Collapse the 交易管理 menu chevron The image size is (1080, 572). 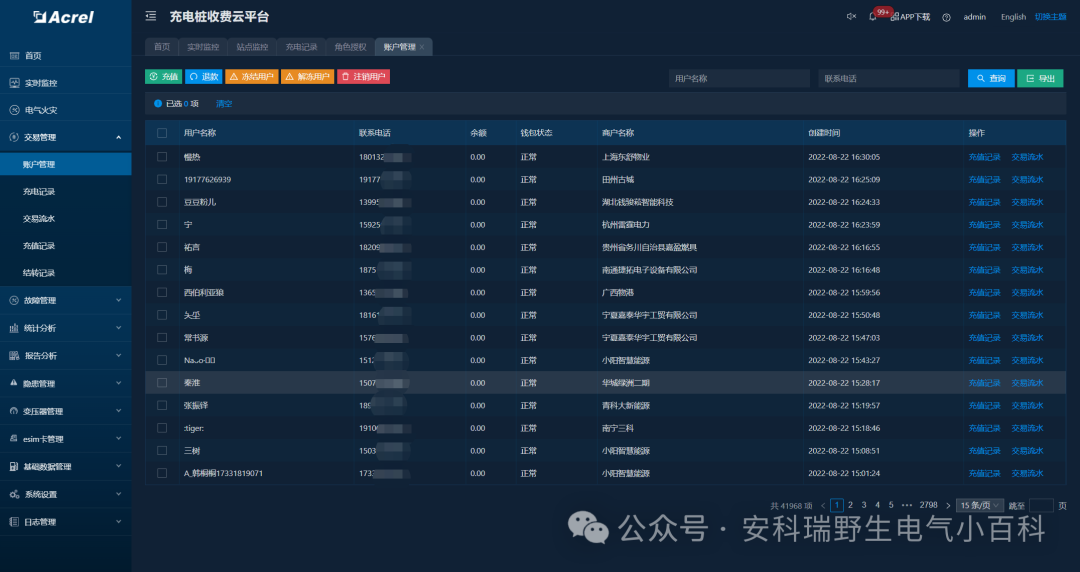118,137
